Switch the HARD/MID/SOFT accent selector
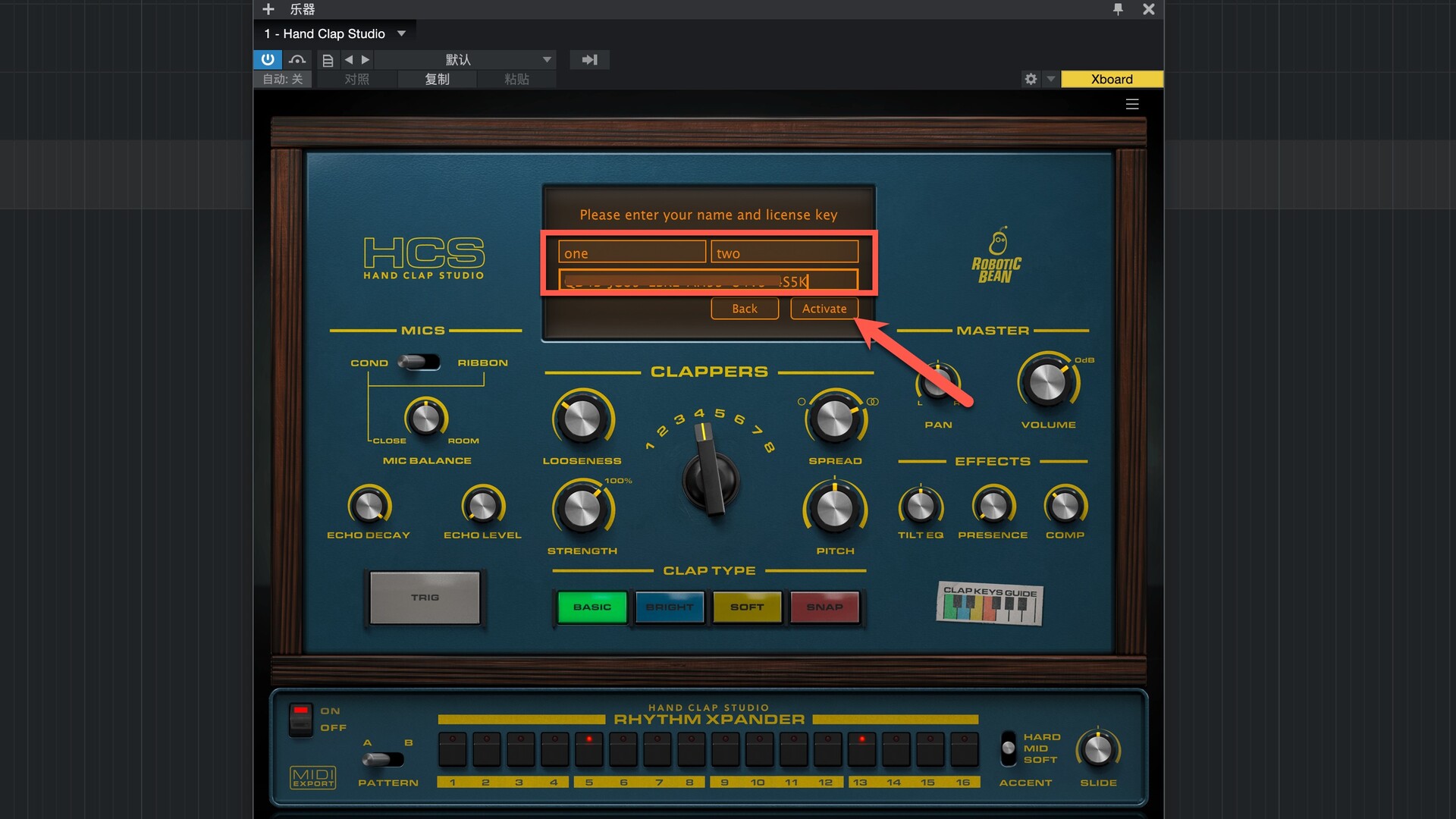The width and height of the screenshot is (1456, 819). (x=1009, y=748)
